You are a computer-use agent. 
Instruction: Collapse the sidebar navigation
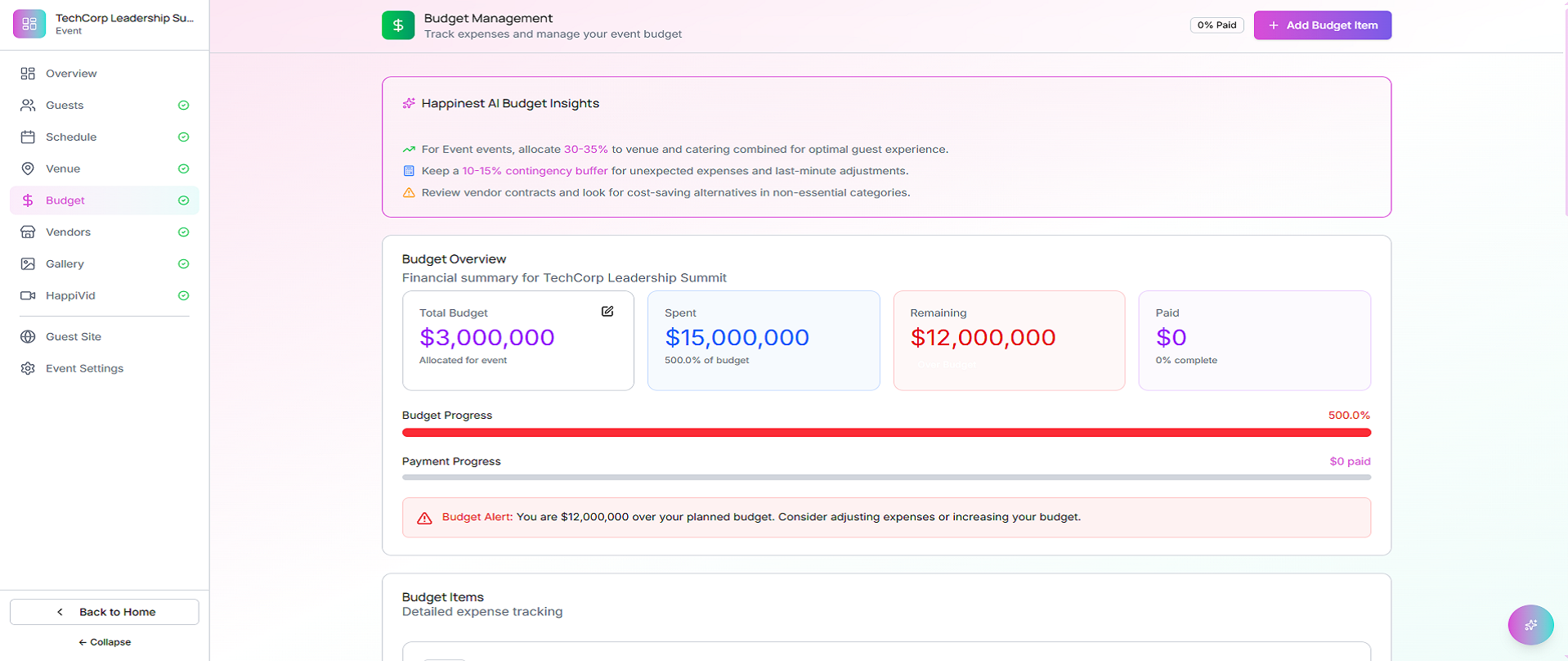pos(105,642)
